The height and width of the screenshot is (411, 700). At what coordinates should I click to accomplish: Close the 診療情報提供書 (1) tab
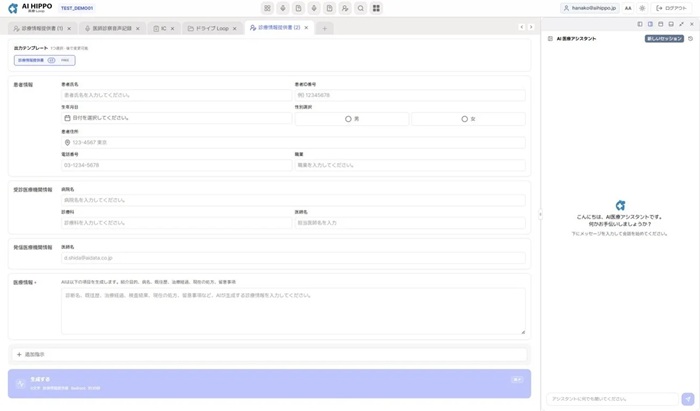click(69, 29)
